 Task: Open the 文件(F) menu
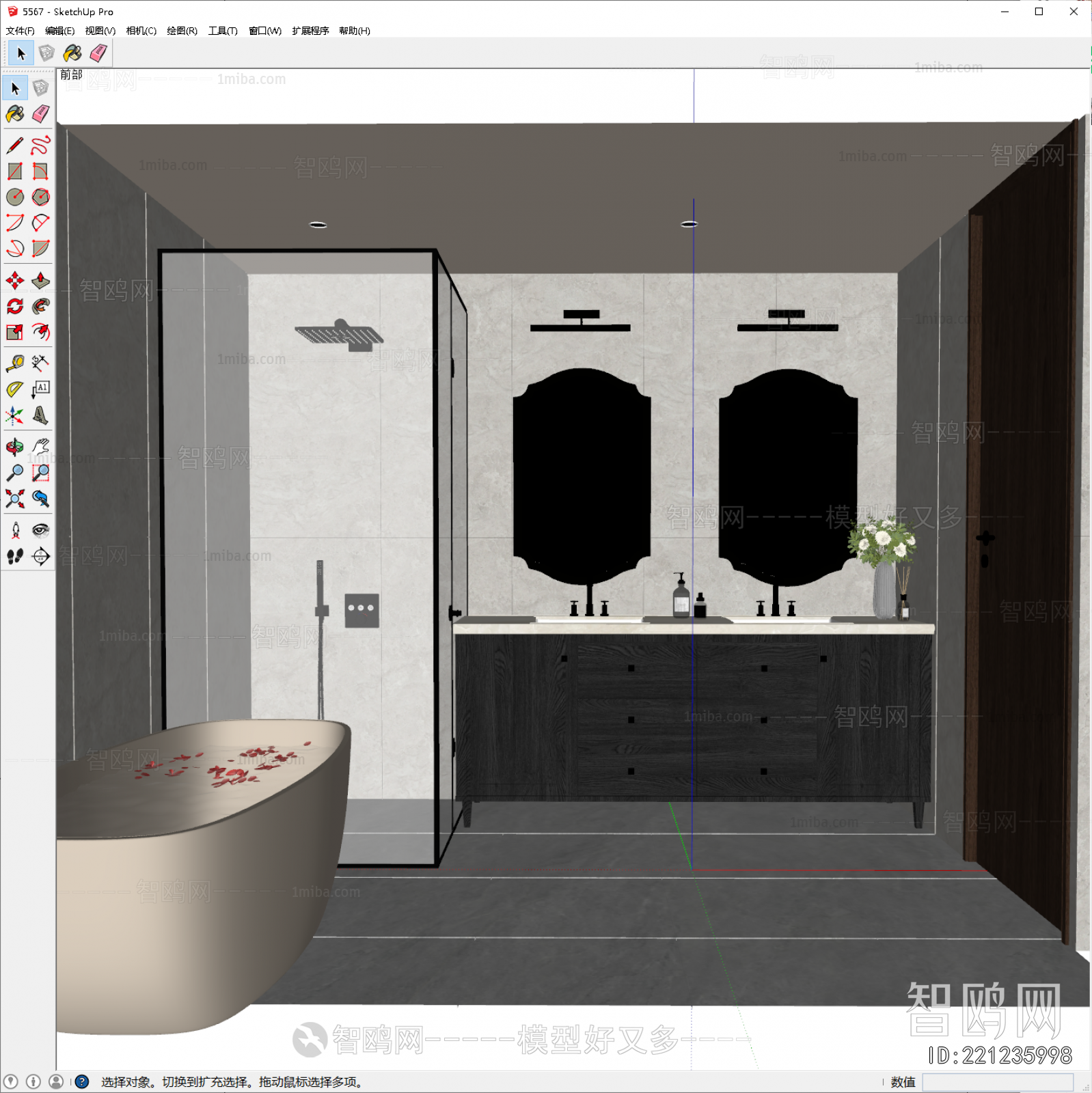click(20, 31)
